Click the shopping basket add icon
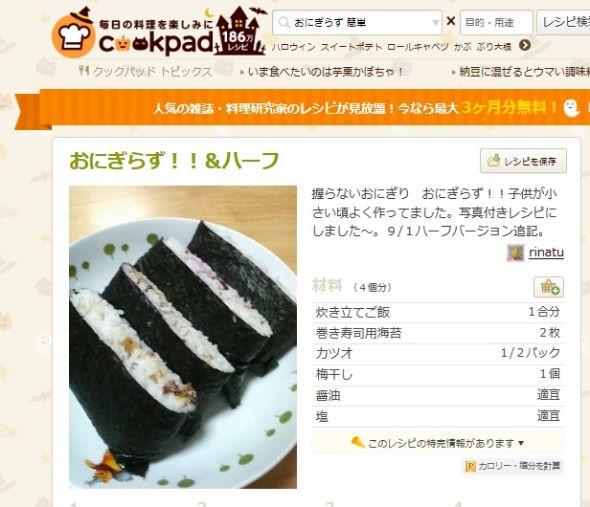Viewport: 590px width, 507px height. 548,287
